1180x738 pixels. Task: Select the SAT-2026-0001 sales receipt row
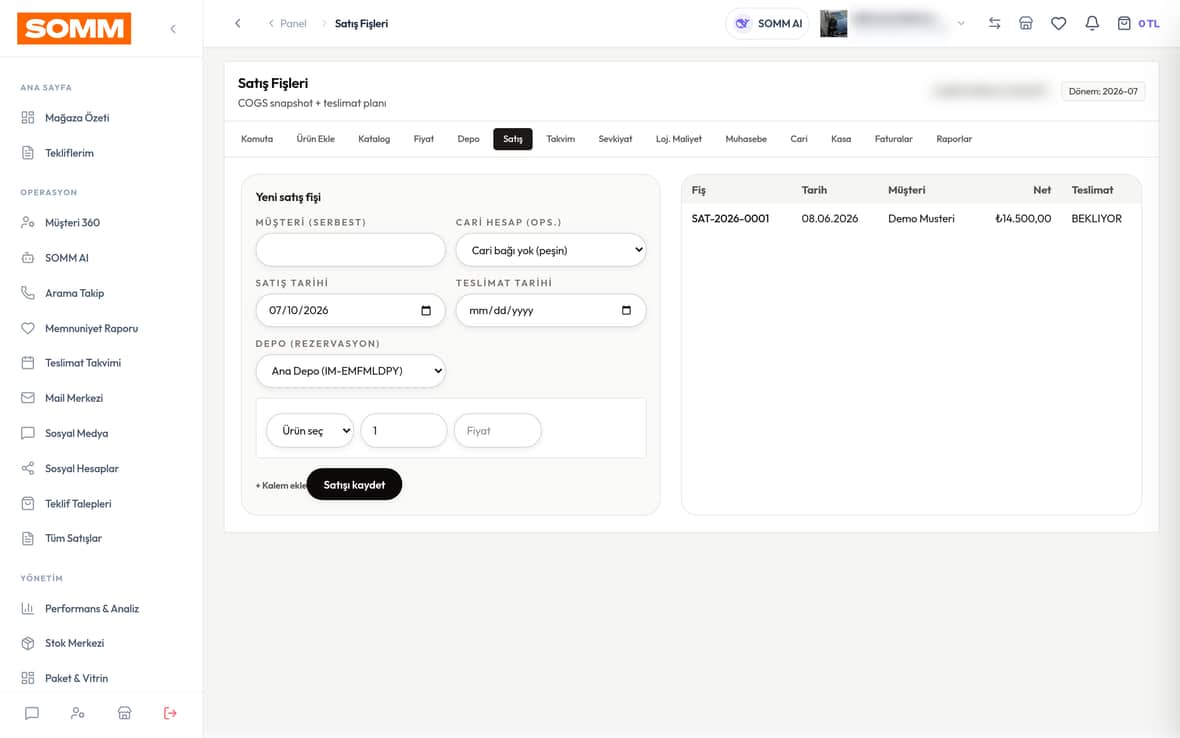pos(911,218)
